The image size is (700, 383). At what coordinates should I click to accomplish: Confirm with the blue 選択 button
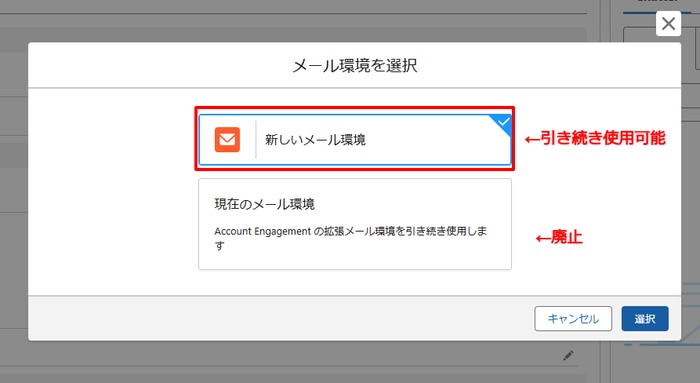[x=645, y=319]
